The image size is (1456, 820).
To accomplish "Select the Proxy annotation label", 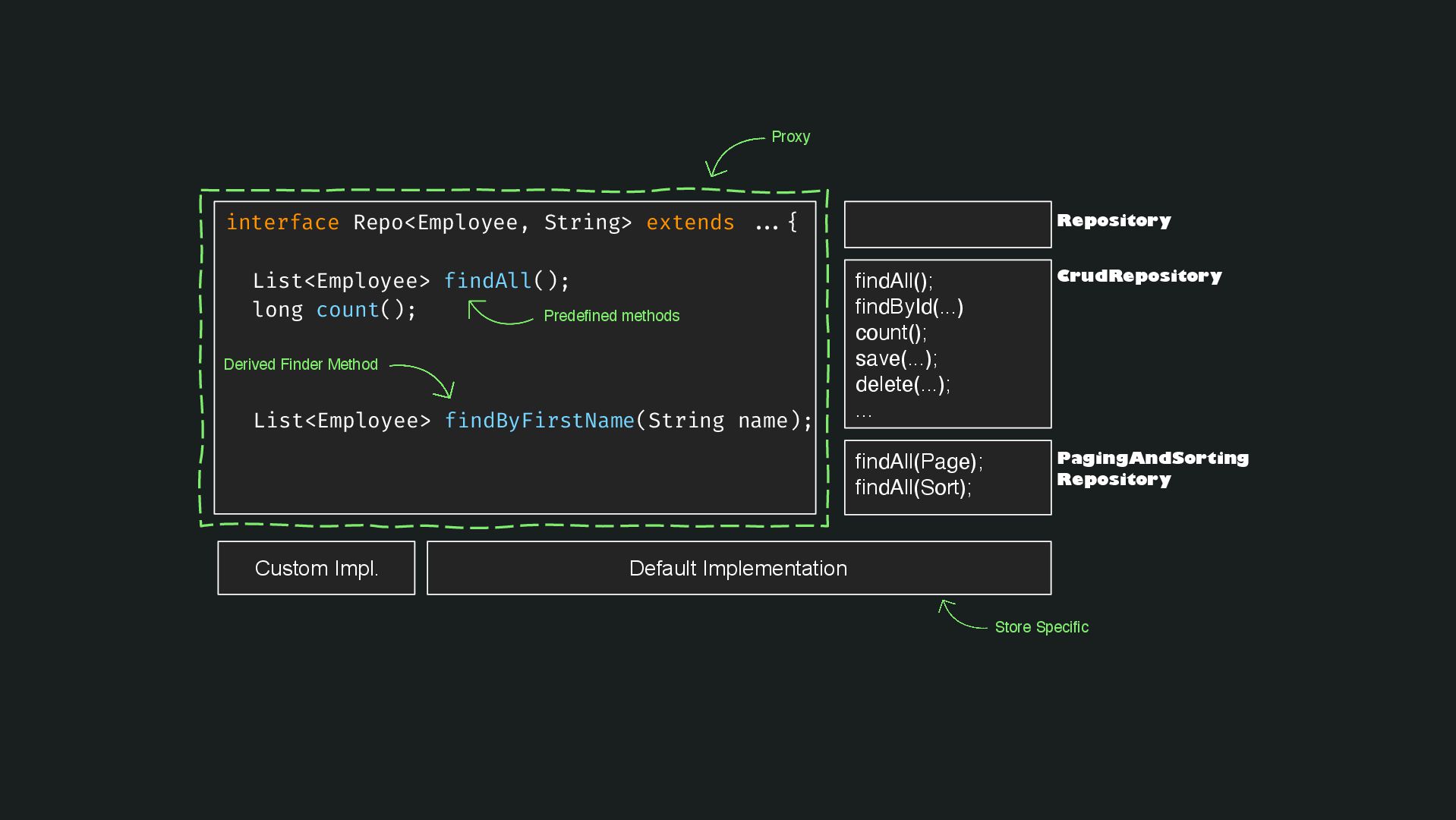I will [790, 137].
